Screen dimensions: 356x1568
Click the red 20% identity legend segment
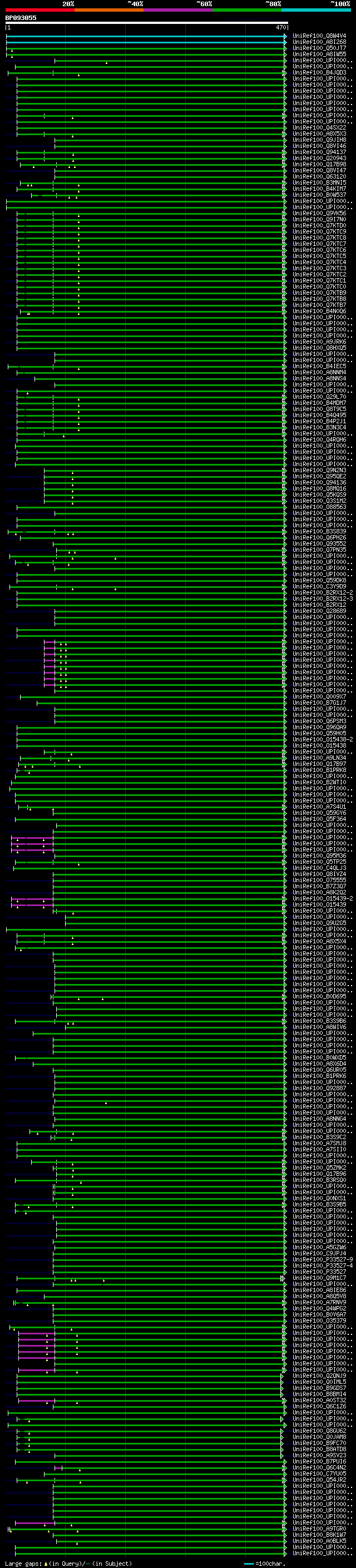coord(39,10)
